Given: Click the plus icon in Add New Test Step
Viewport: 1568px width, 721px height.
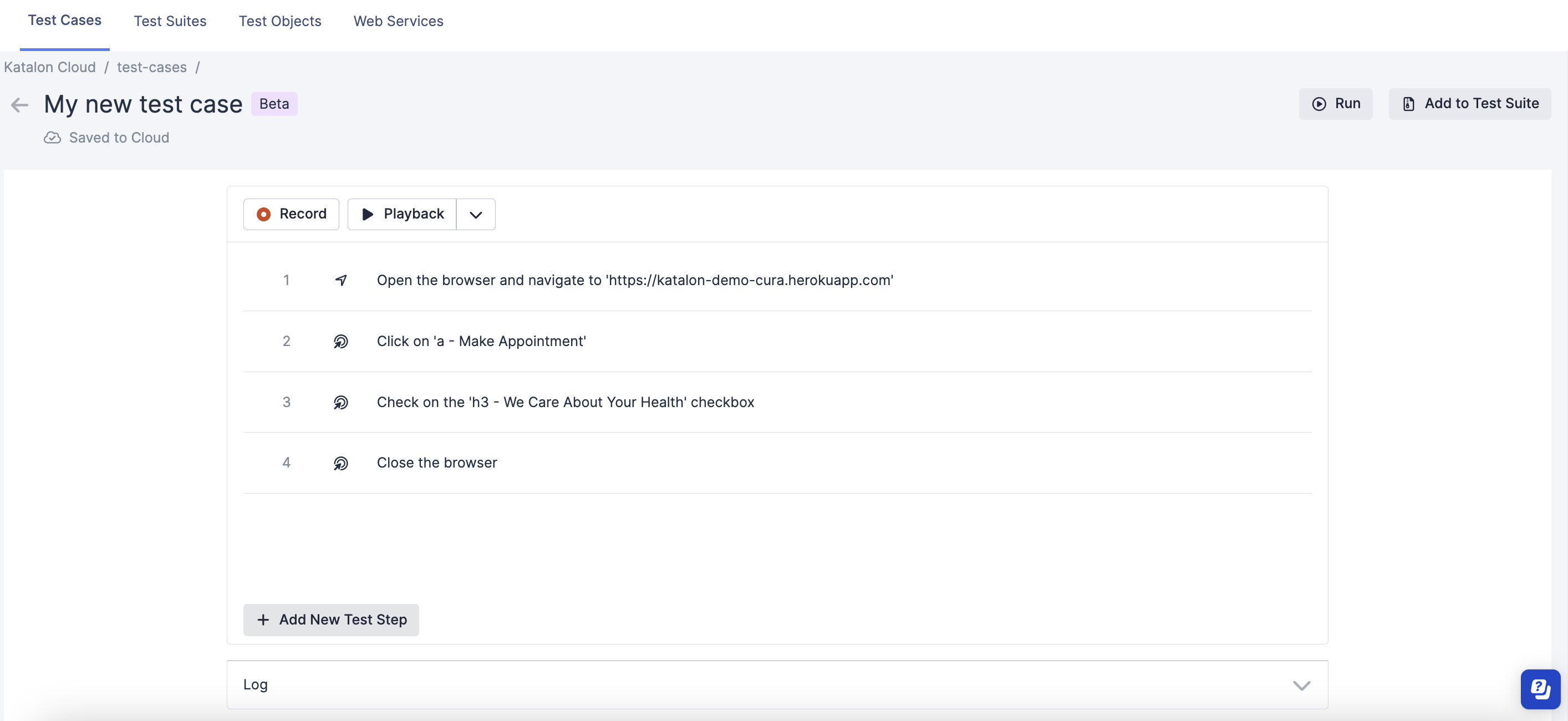Looking at the screenshot, I should 263,620.
